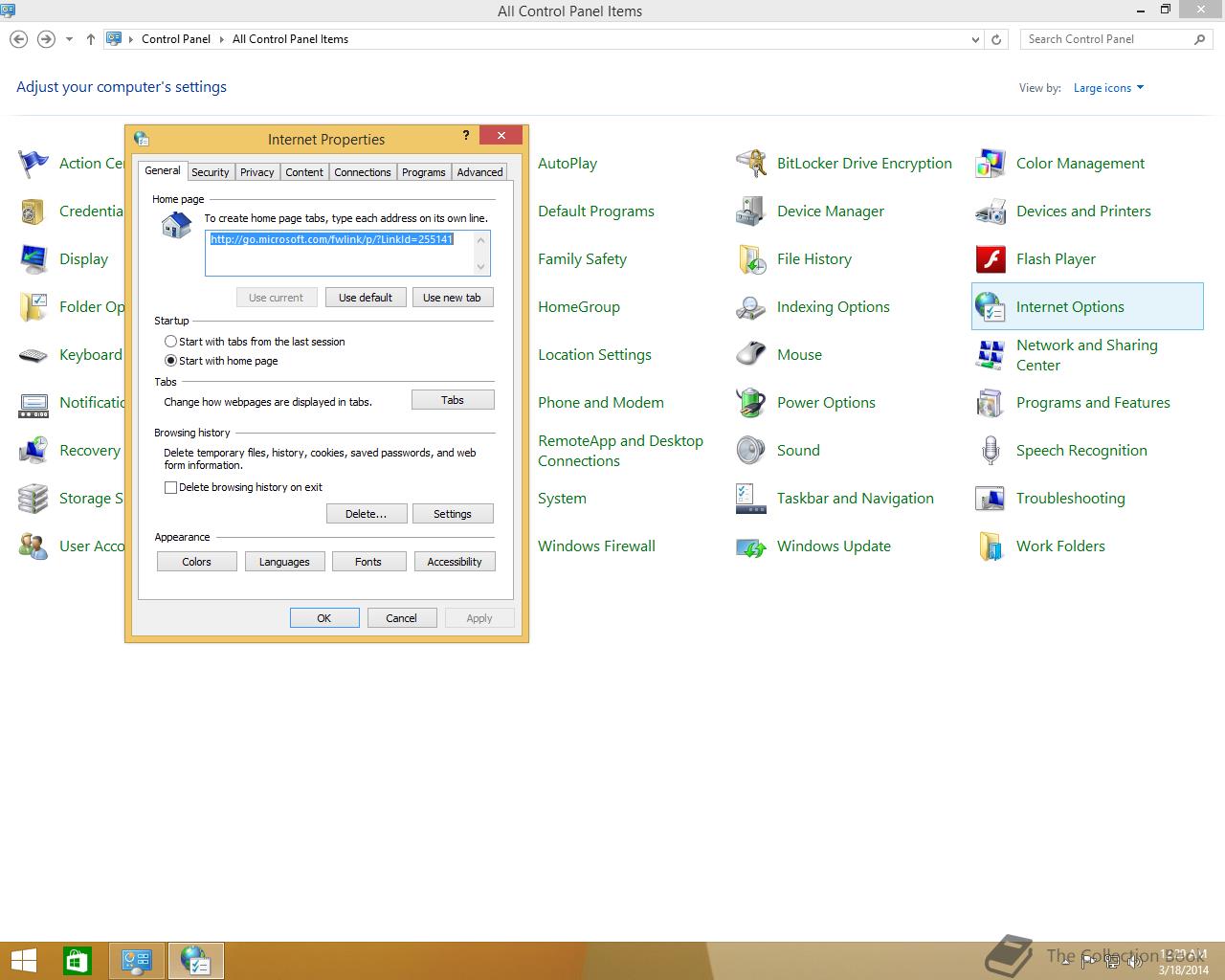Refresh the Control Panel address bar
Image resolution: width=1225 pixels, height=980 pixels.
pos(996,39)
